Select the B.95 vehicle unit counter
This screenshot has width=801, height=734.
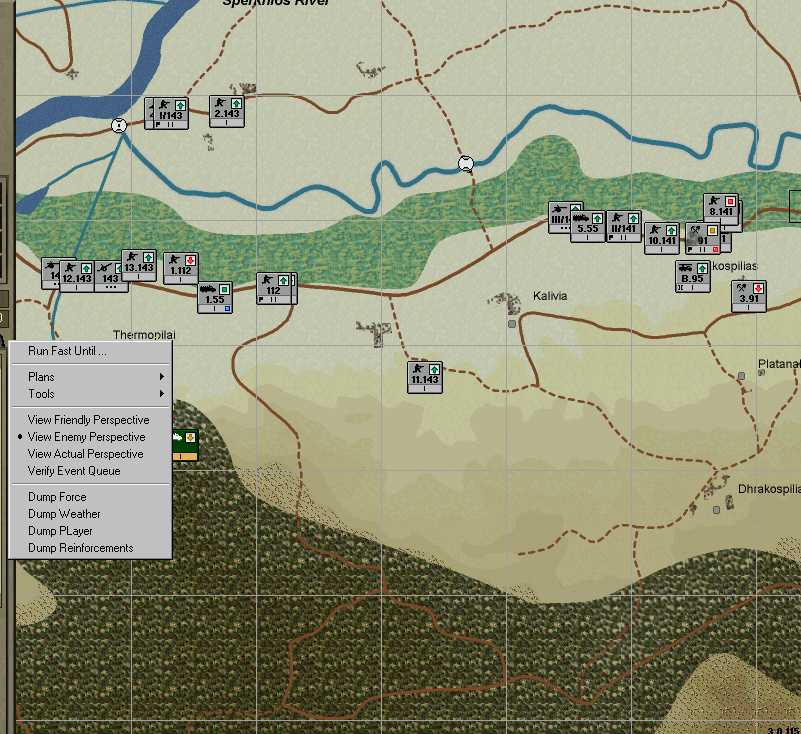tap(693, 276)
